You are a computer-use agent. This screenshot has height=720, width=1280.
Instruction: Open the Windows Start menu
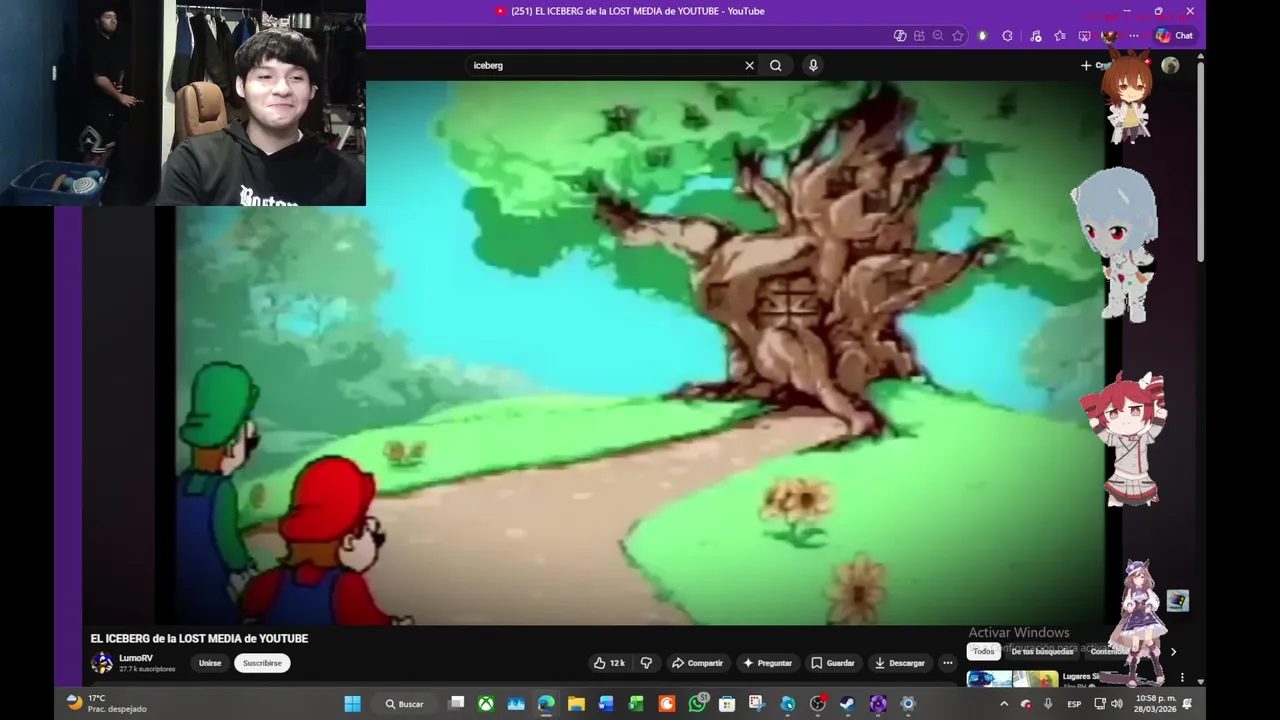click(352, 704)
